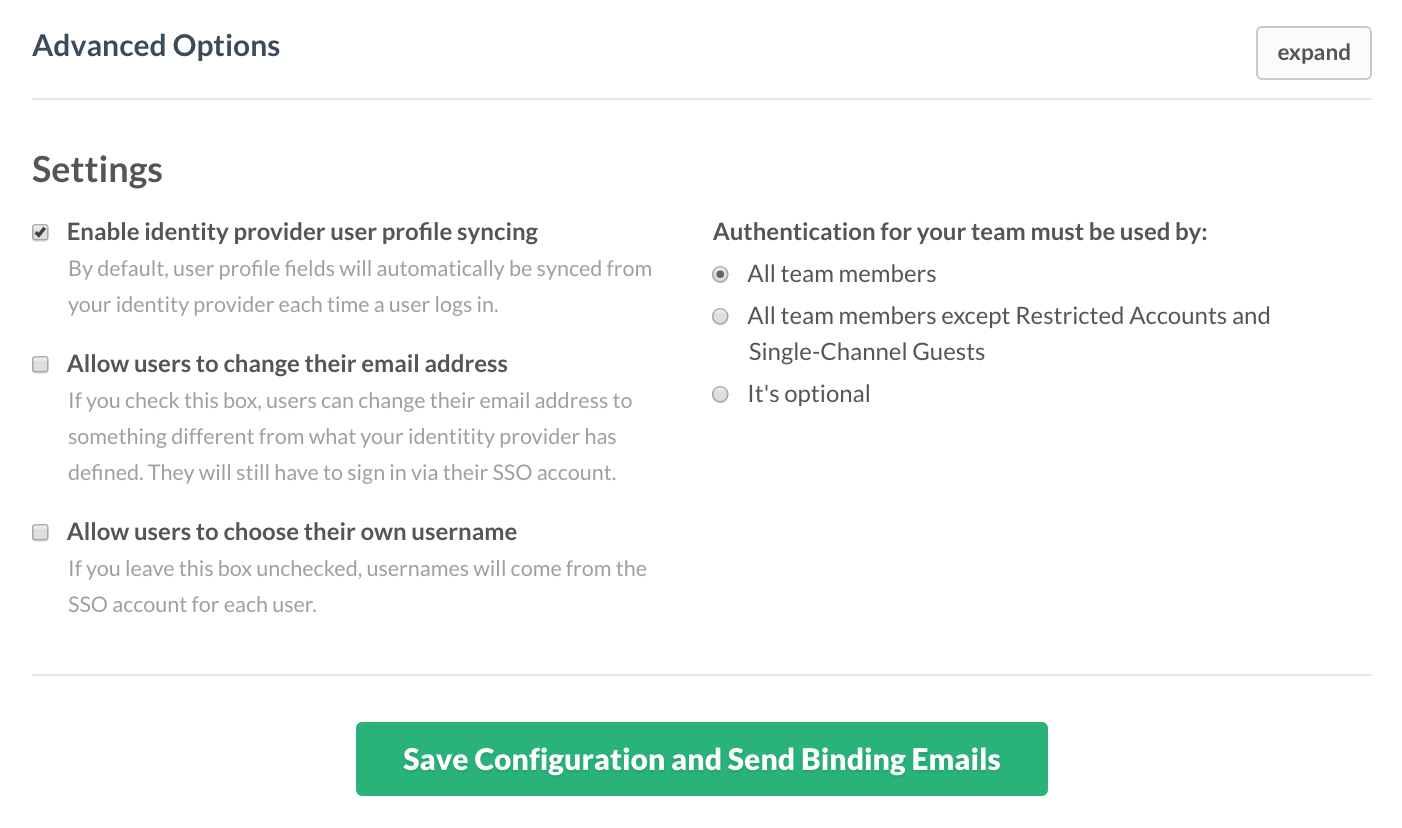Click the Single-Channel Guests option text
This screenshot has width=1402, height=828.
(x=866, y=351)
